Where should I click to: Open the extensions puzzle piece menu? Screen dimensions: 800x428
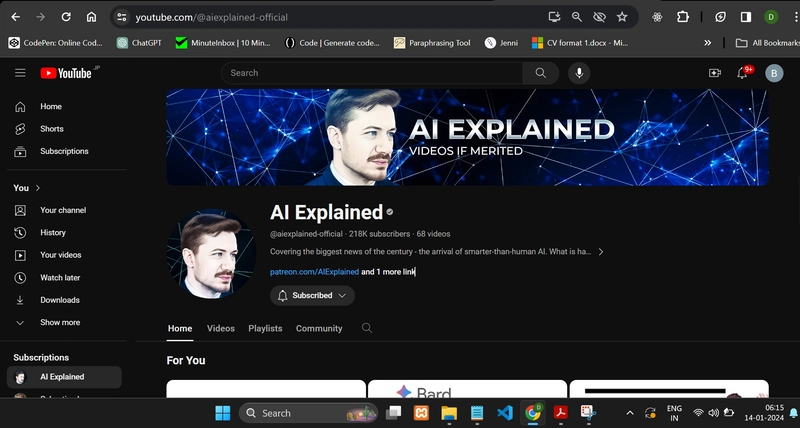pos(683,17)
